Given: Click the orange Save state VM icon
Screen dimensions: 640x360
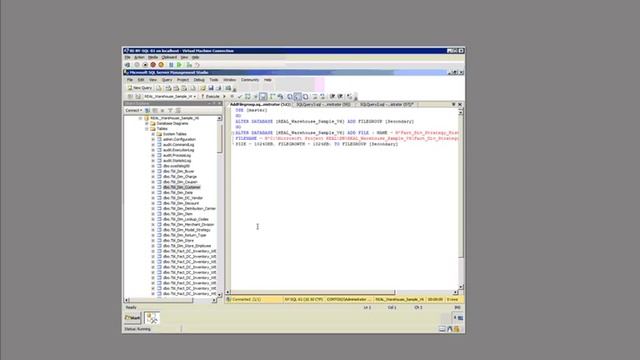Looking at the screenshot, I should pyautogui.click(x=161, y=65).
